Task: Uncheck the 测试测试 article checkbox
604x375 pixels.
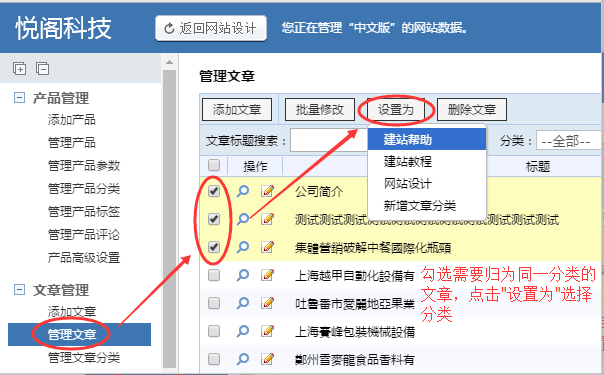Action: click(214, 219)
